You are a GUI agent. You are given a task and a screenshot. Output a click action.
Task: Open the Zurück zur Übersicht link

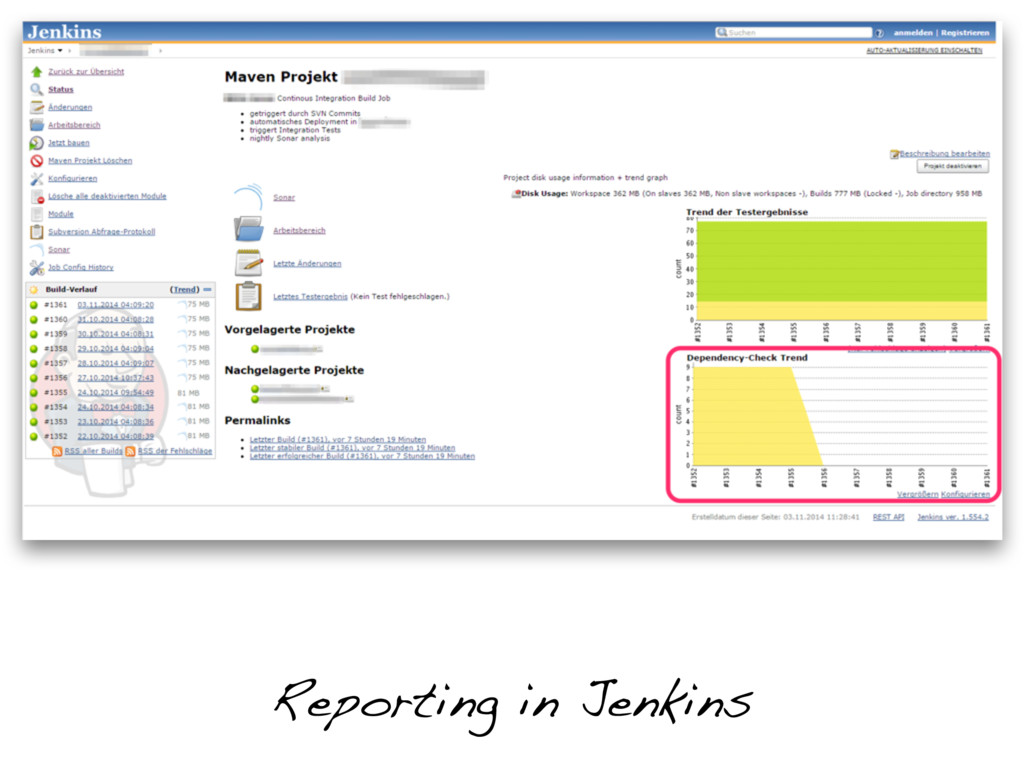pos(86,72)
